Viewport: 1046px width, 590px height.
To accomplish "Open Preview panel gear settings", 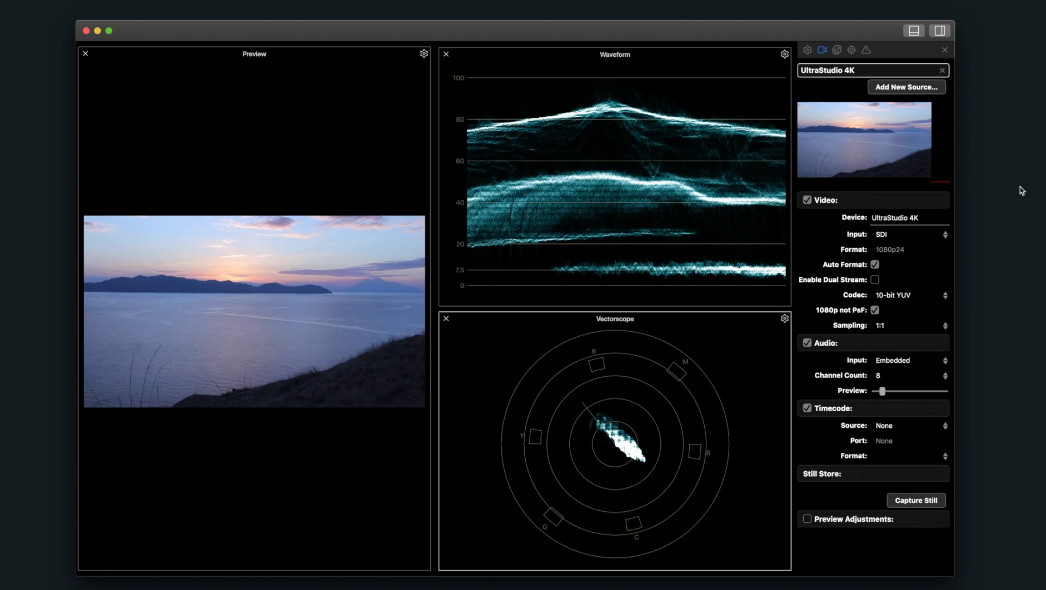I will tap(424, 54).
